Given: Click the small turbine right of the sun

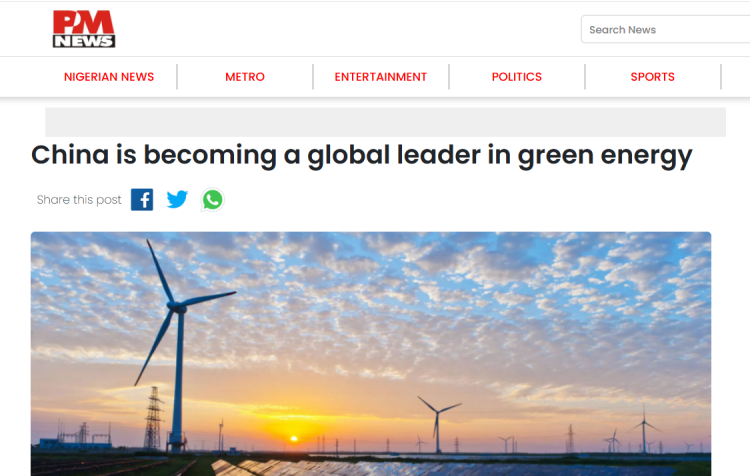Looking at the screenshot, I should point(437,420).
